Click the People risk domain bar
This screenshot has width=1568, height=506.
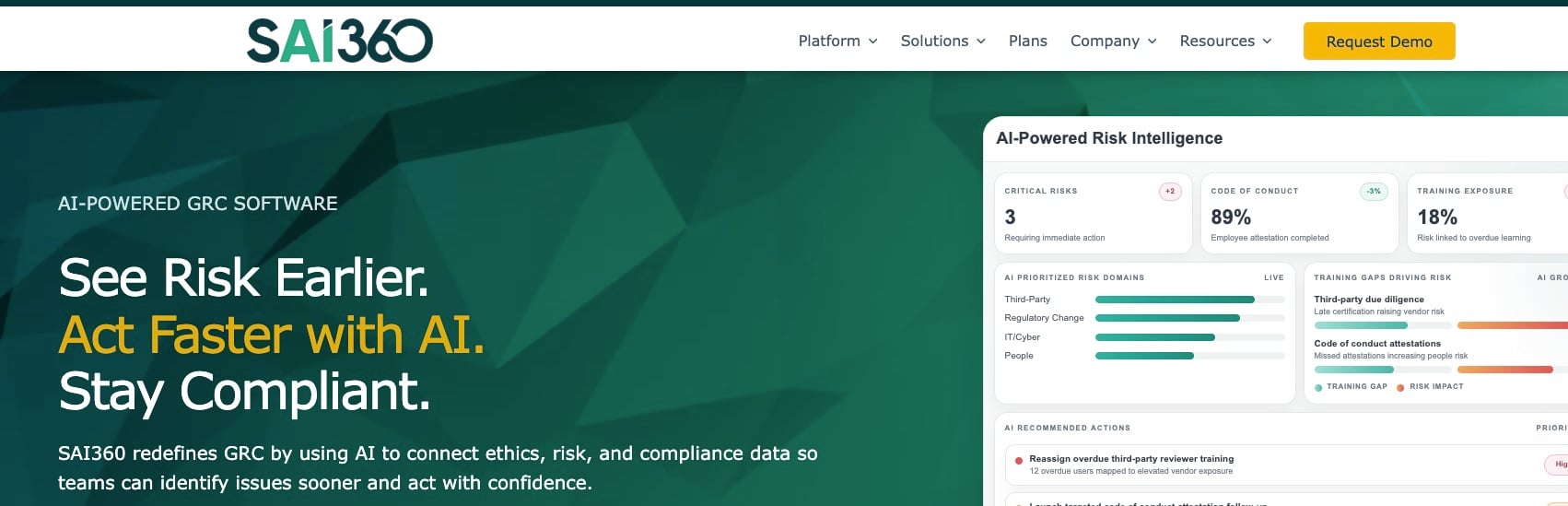click(1189, 356)
